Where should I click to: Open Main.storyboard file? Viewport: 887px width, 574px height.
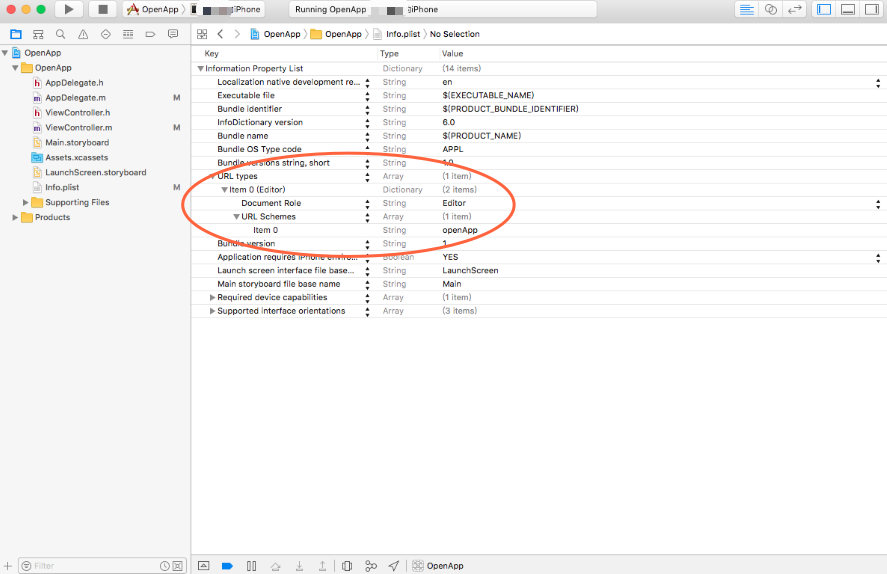point(77,143)
